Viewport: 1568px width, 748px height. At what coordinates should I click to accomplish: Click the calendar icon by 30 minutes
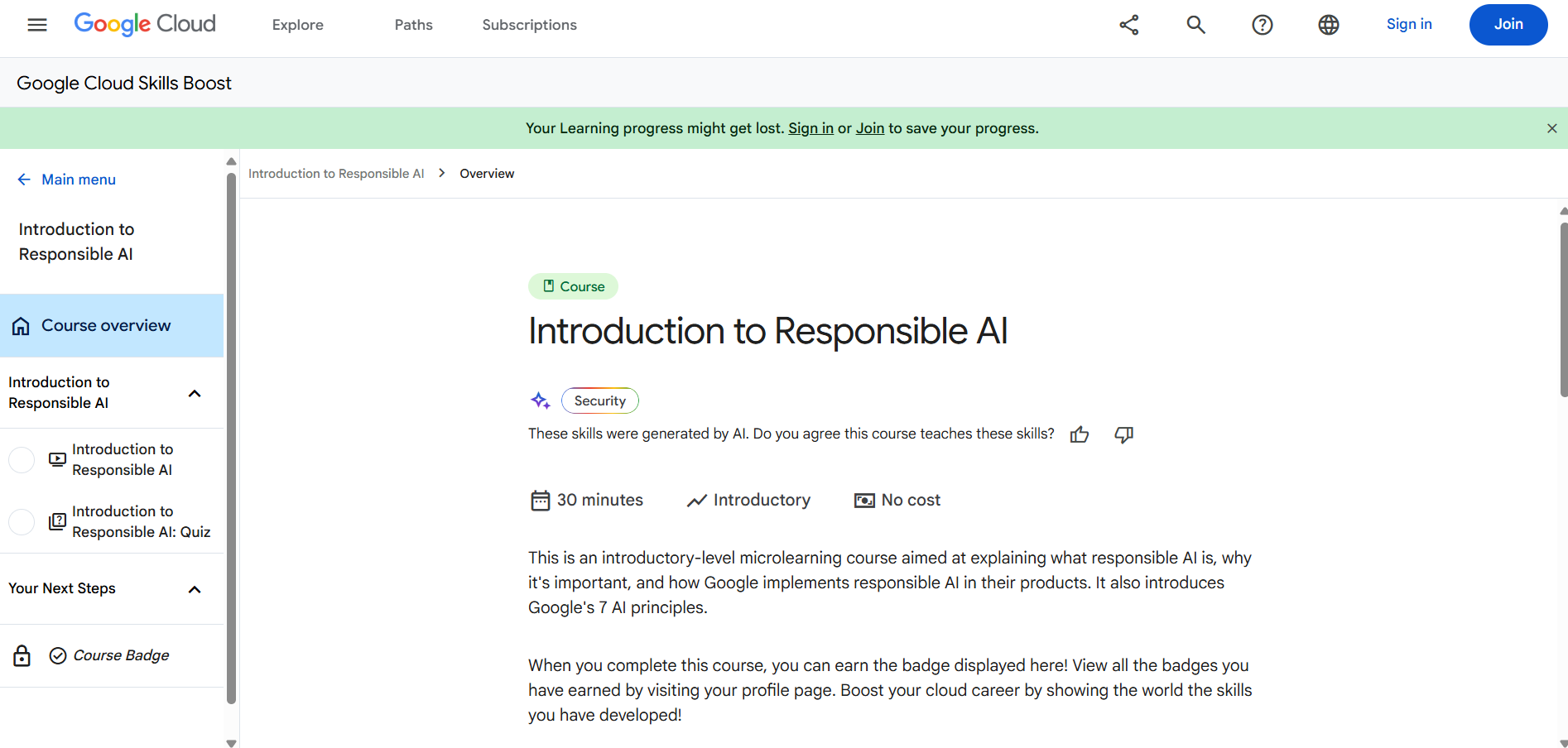[540, 501]
